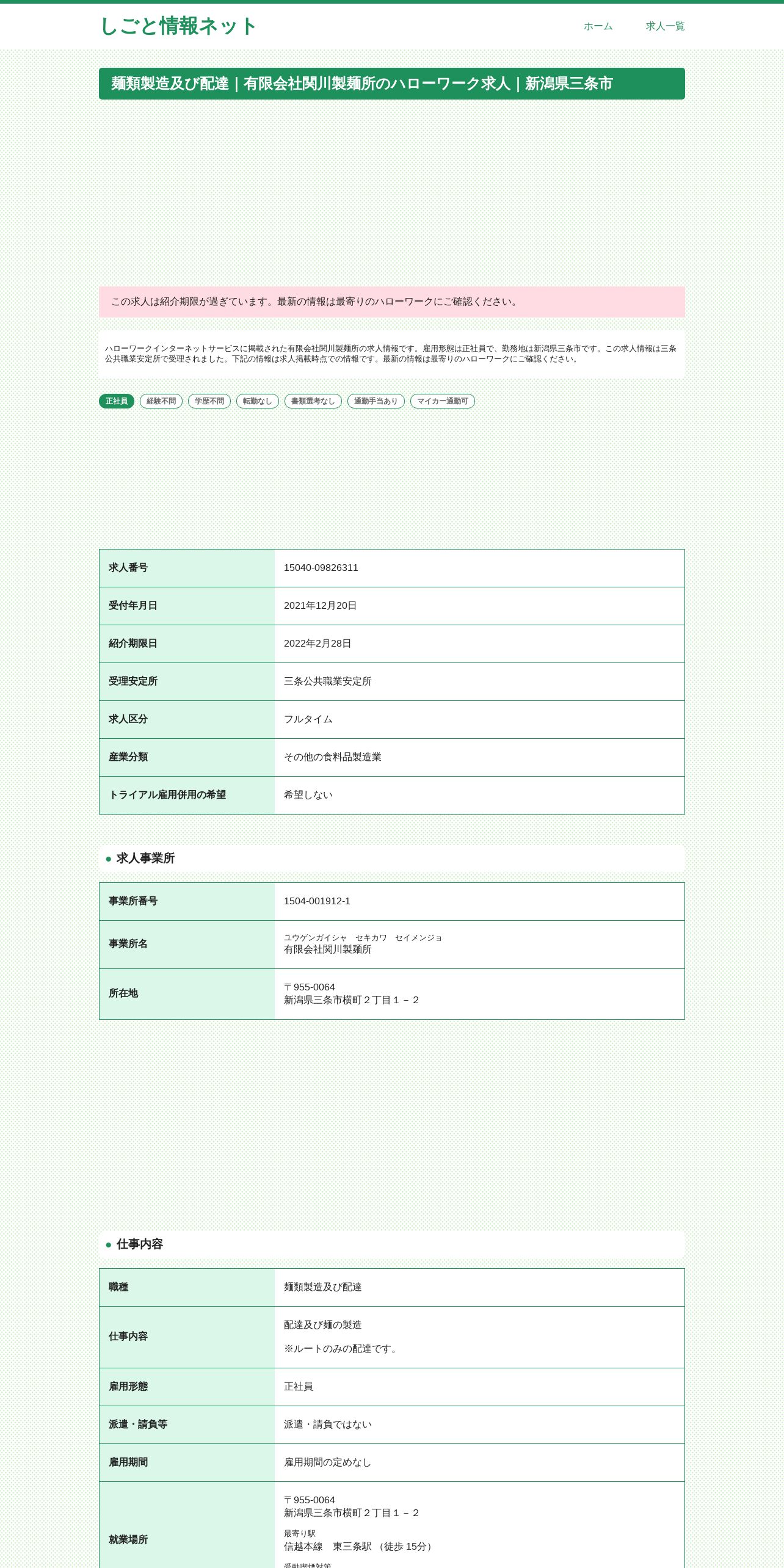
Task: Click the 仕事内容 row label in the table
Action: [128, 1337]
